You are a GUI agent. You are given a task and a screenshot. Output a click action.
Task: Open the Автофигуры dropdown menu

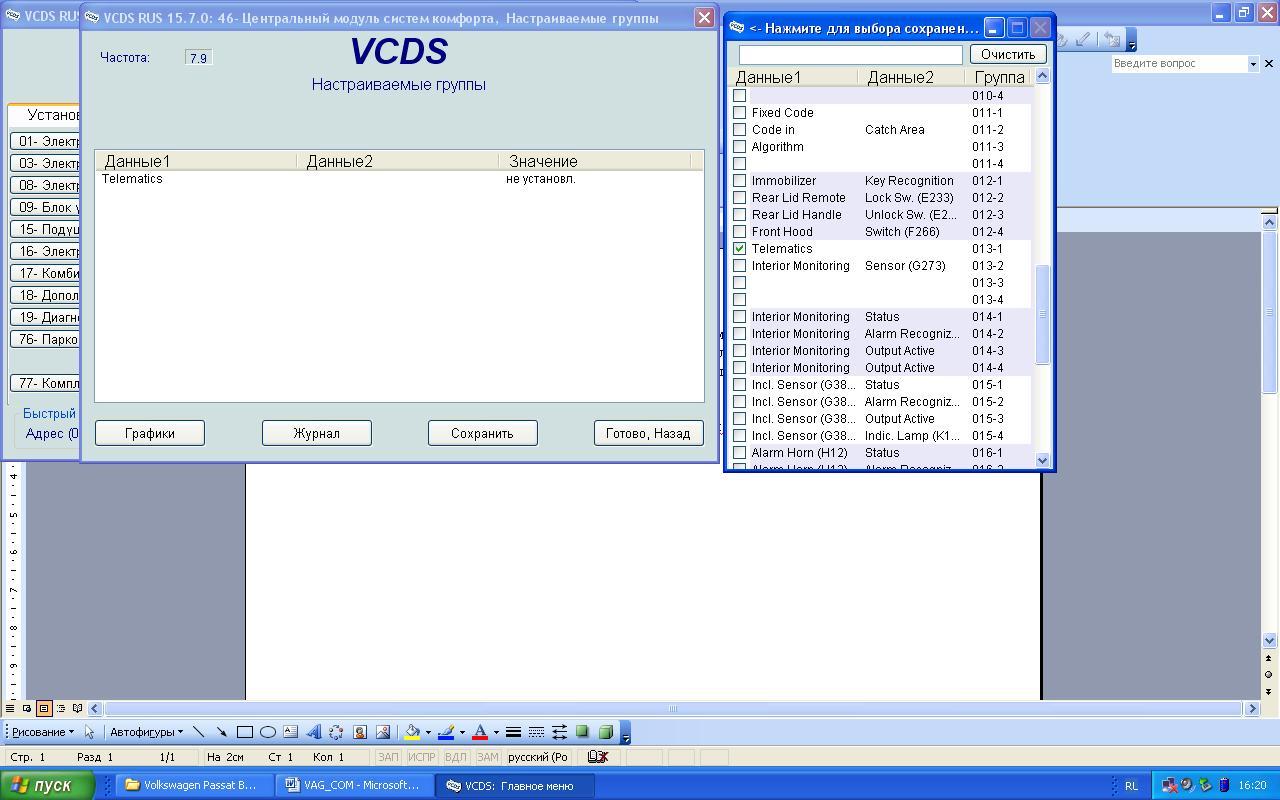146,732
